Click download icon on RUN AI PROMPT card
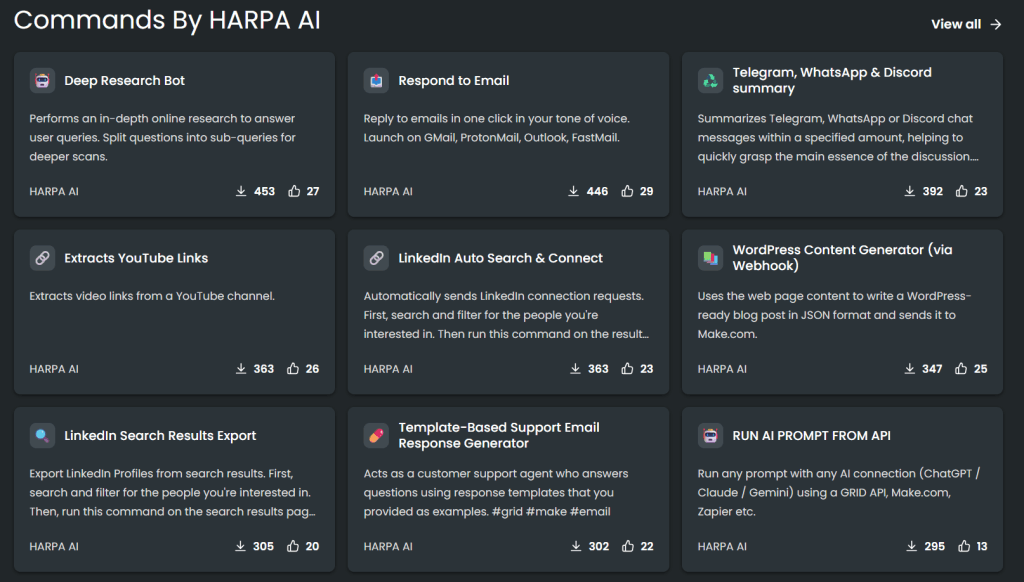Screen dimensions: 1024x582 912,546
